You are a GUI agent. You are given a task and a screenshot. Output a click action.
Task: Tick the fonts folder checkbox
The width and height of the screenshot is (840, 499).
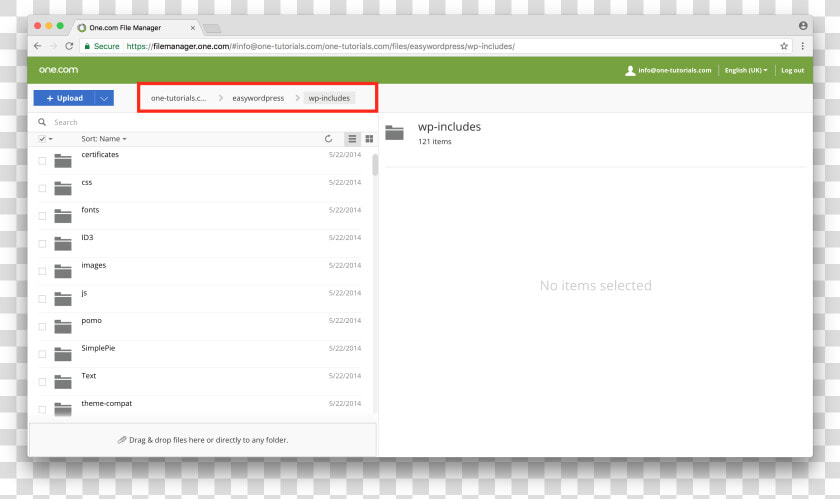tap(42, 216)
